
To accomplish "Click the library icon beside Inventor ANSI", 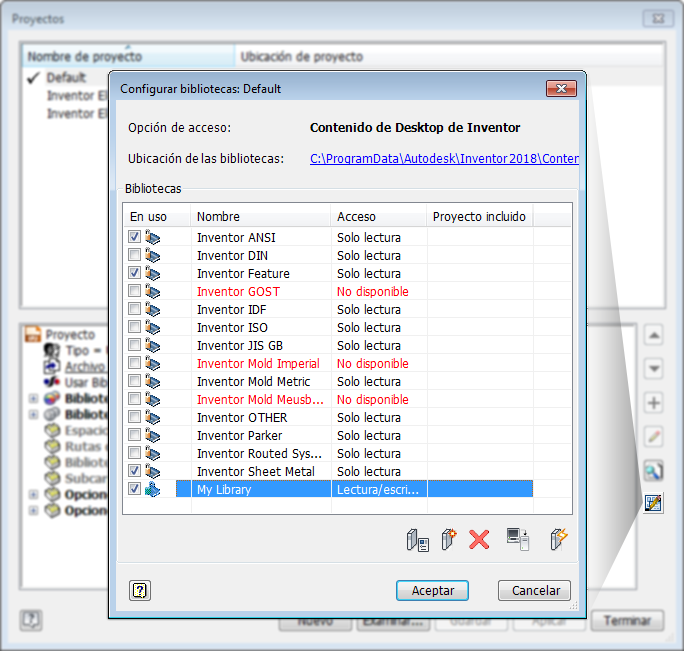I will pos(153,237).
